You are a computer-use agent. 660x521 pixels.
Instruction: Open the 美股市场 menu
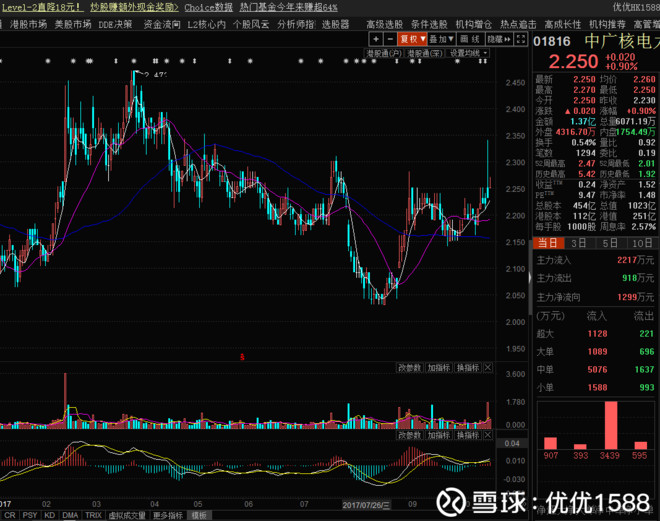[73, 24]
